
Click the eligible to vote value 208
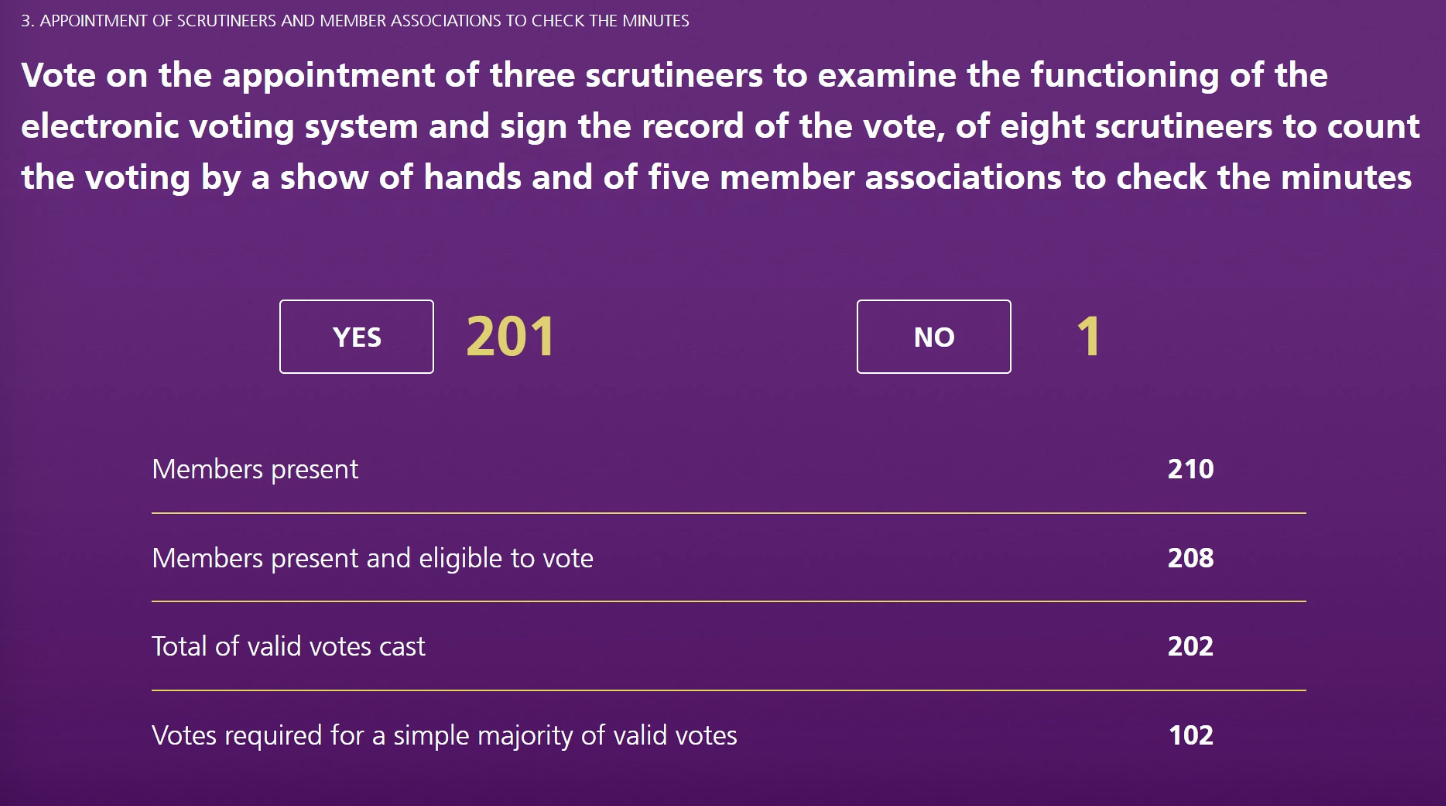point(1190,557)
